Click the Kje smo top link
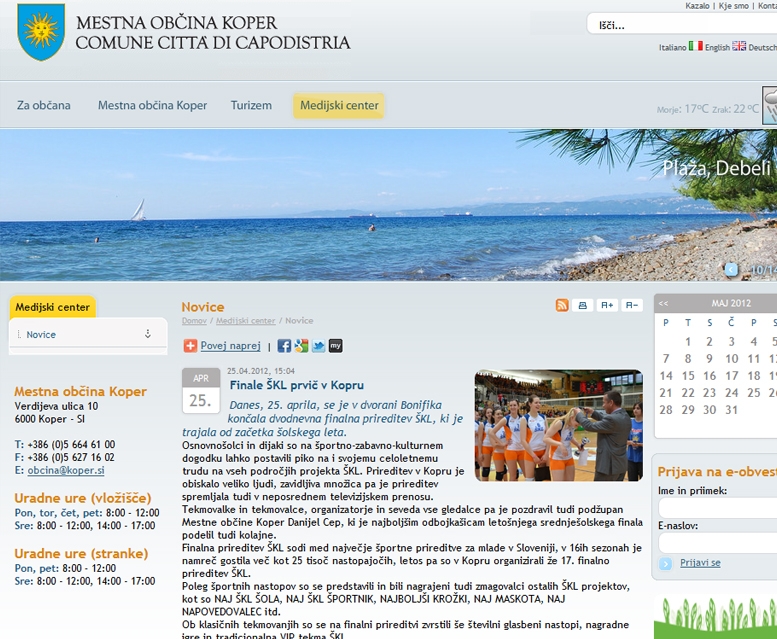777x639 pixels. click(x=733, y=5)
